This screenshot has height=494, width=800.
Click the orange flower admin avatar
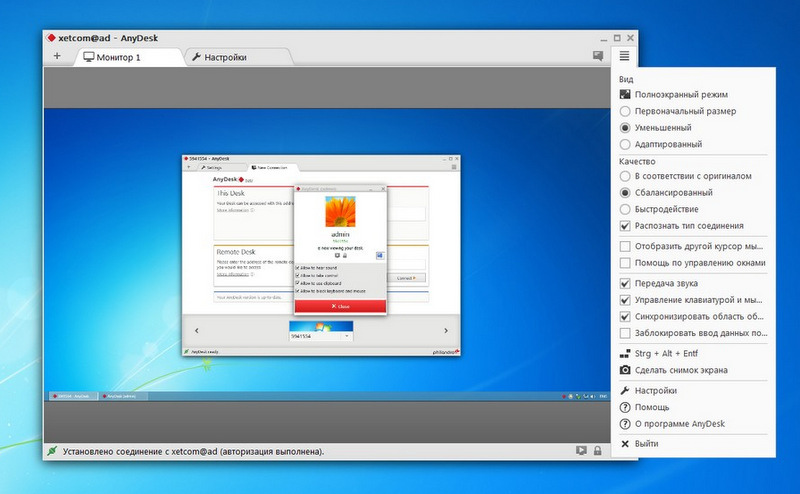pos(340,211)
